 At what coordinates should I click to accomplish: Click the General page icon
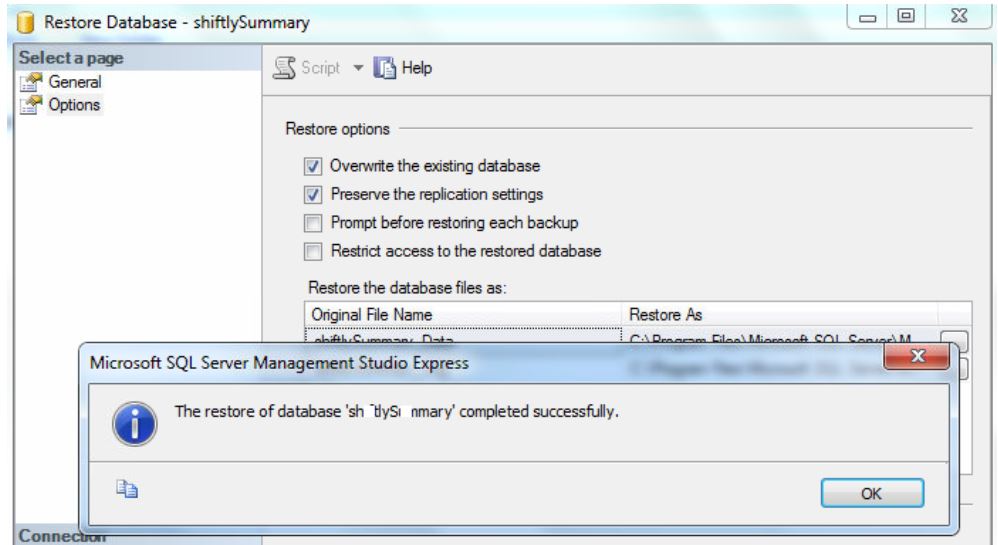pos(31,82)
